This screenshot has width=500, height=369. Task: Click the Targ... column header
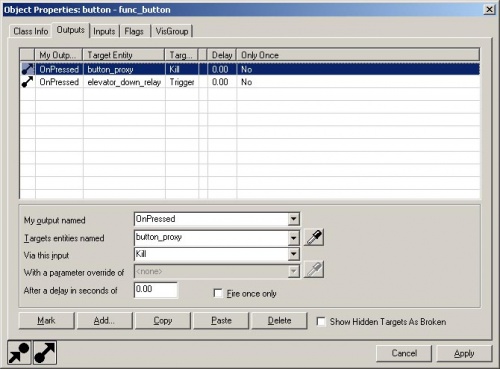182,55
